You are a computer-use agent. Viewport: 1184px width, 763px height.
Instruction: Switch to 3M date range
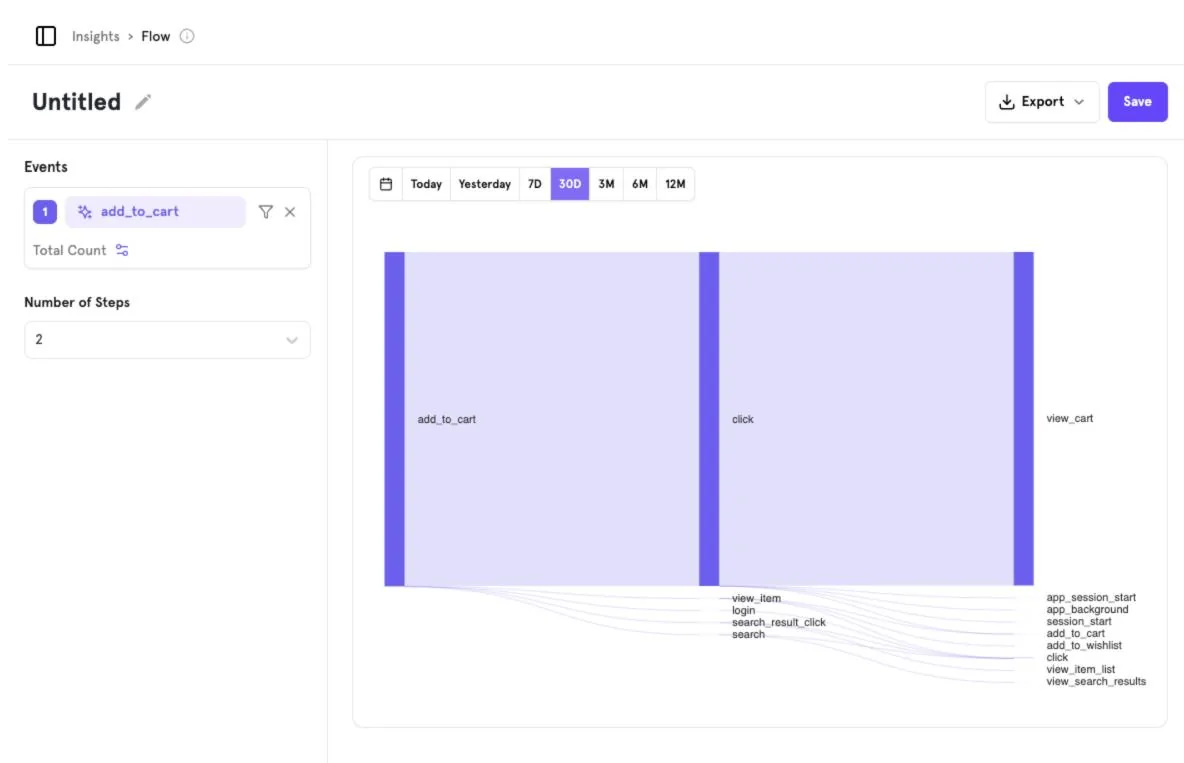[x=606, y=184]
